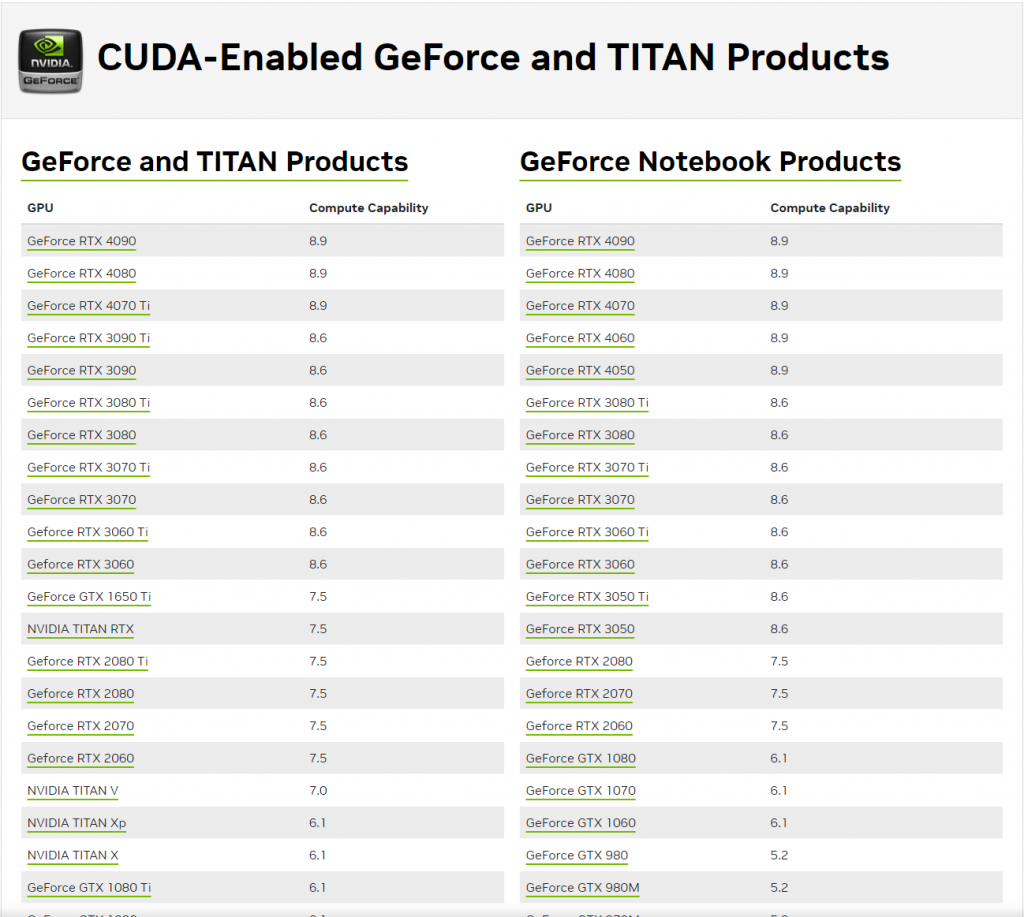The image size is (1024, 917).
Task: Click the 8.6 value for RTX 3050 Ti
Action: pyautogui.click(x=779, y=597)
